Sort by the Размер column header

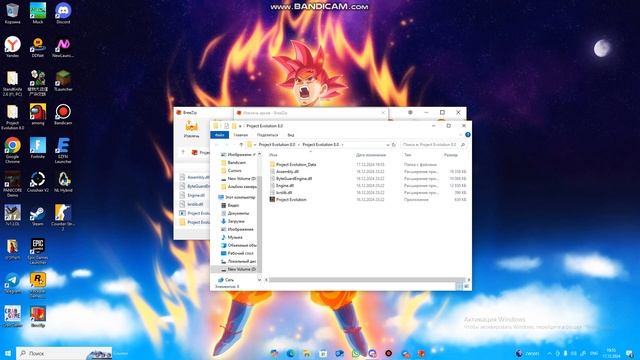[x=451, y=155]
